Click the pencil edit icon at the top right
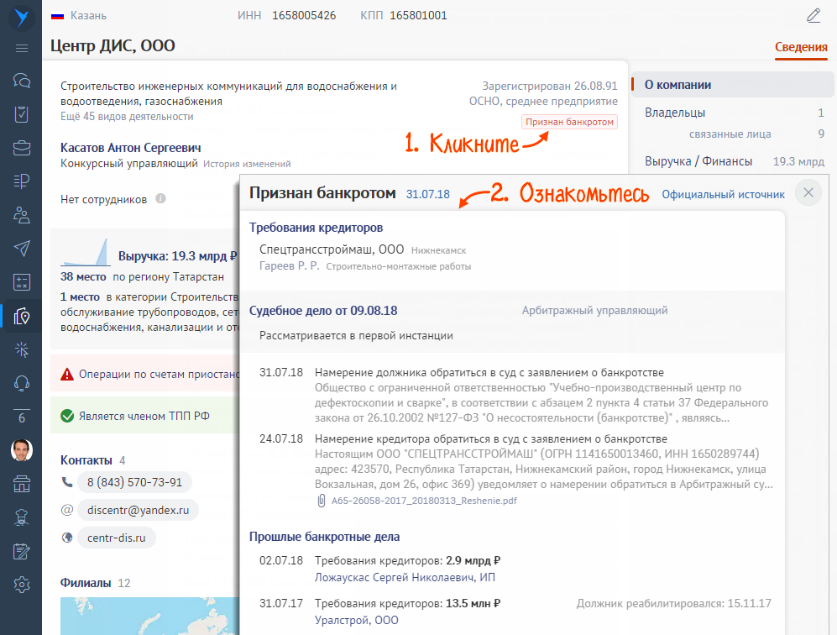This screenshot has width=837, height=635. (813, 16)
